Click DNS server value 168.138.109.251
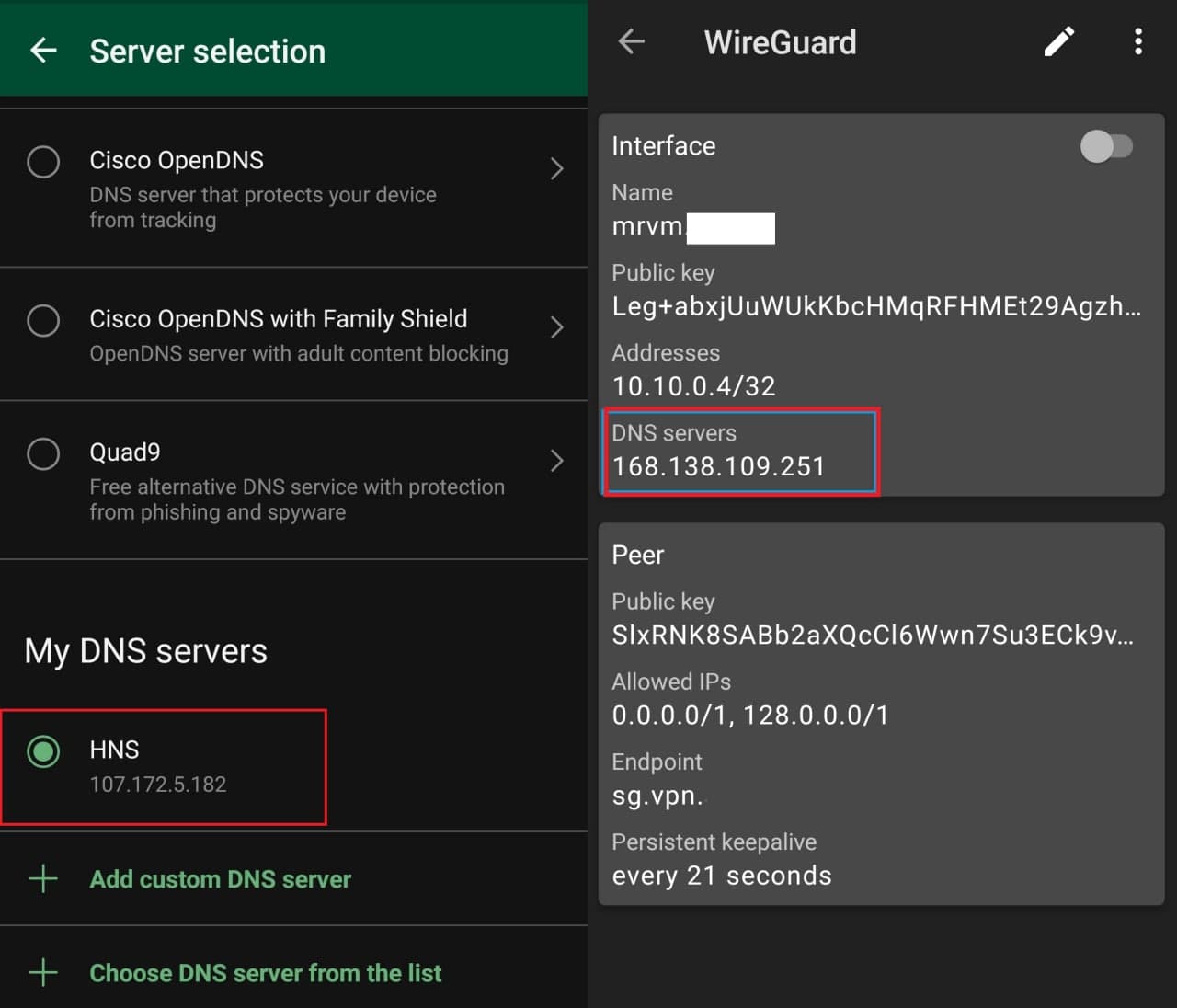 click(719, 466)
